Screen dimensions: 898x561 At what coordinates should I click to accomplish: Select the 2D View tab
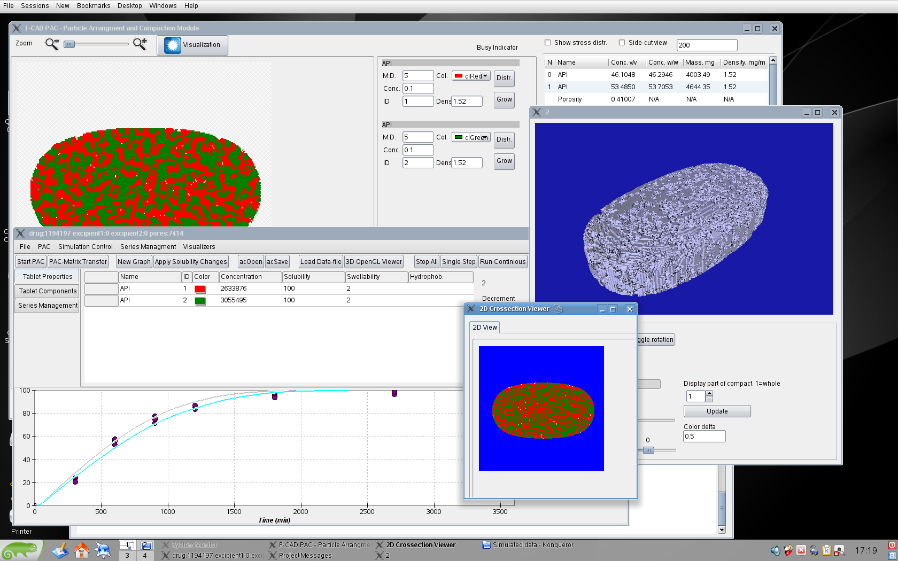(x=485, y=327)
